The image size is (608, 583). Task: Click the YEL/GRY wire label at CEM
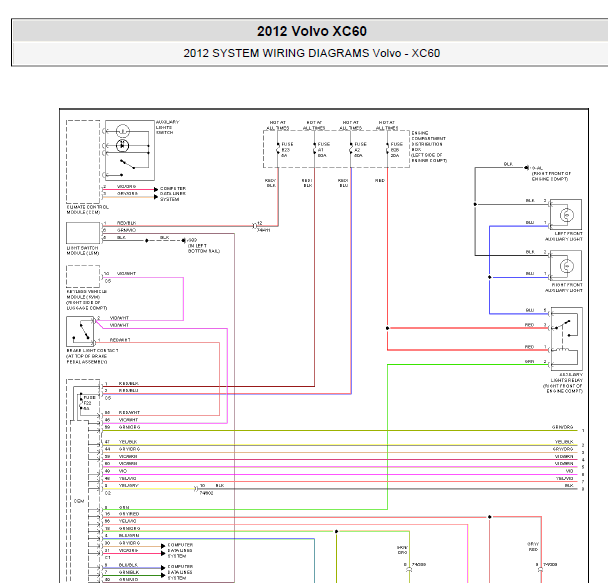click(x=128, y=485)
